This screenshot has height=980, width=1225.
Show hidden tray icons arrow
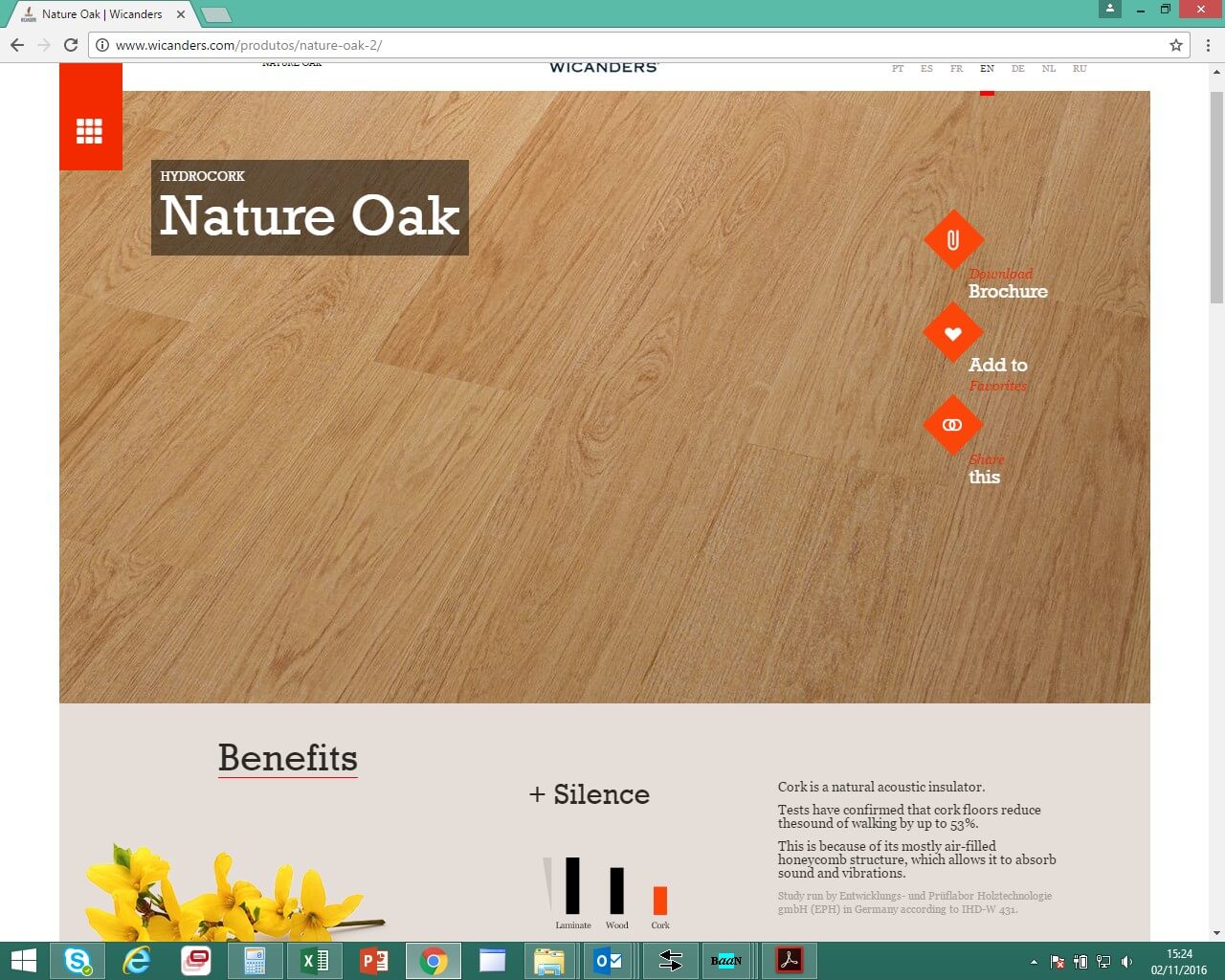pyautogui.click(x=1034, y=962)
